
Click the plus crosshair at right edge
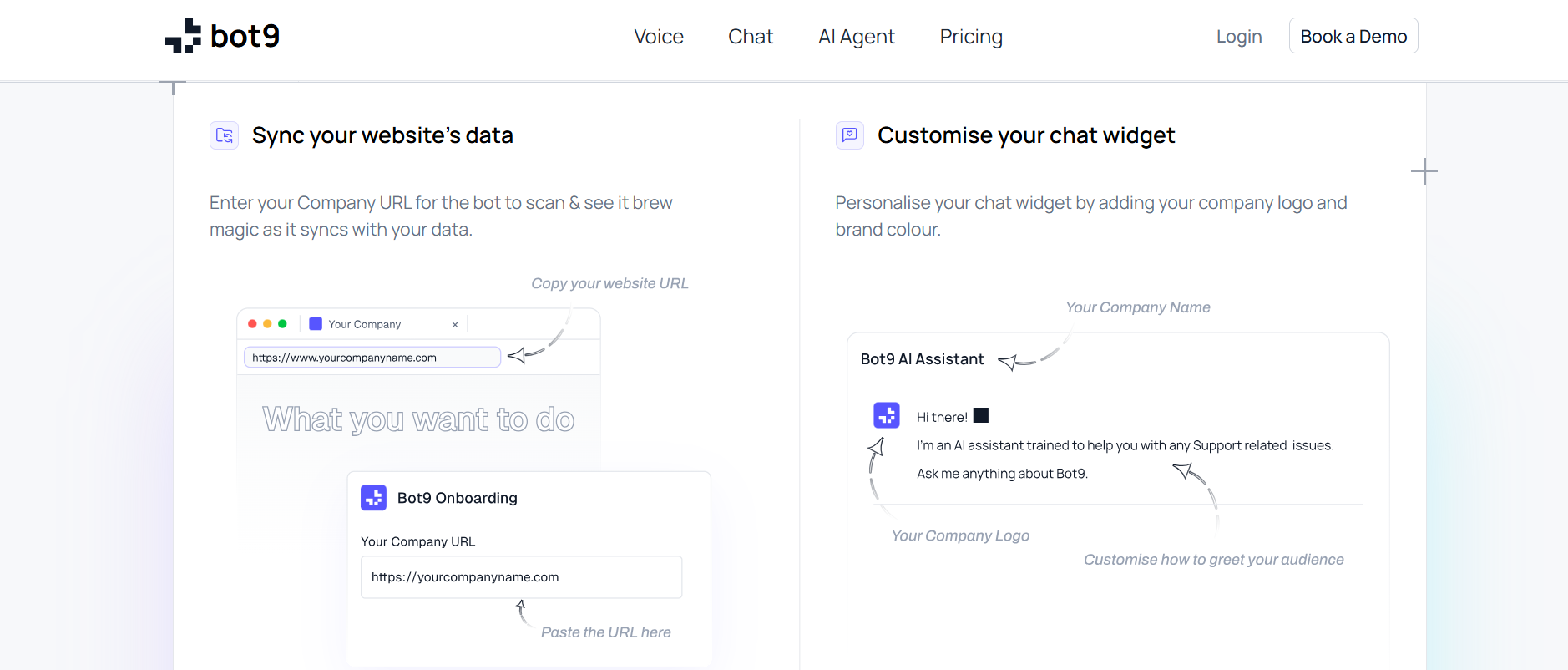pos(1424,172)
